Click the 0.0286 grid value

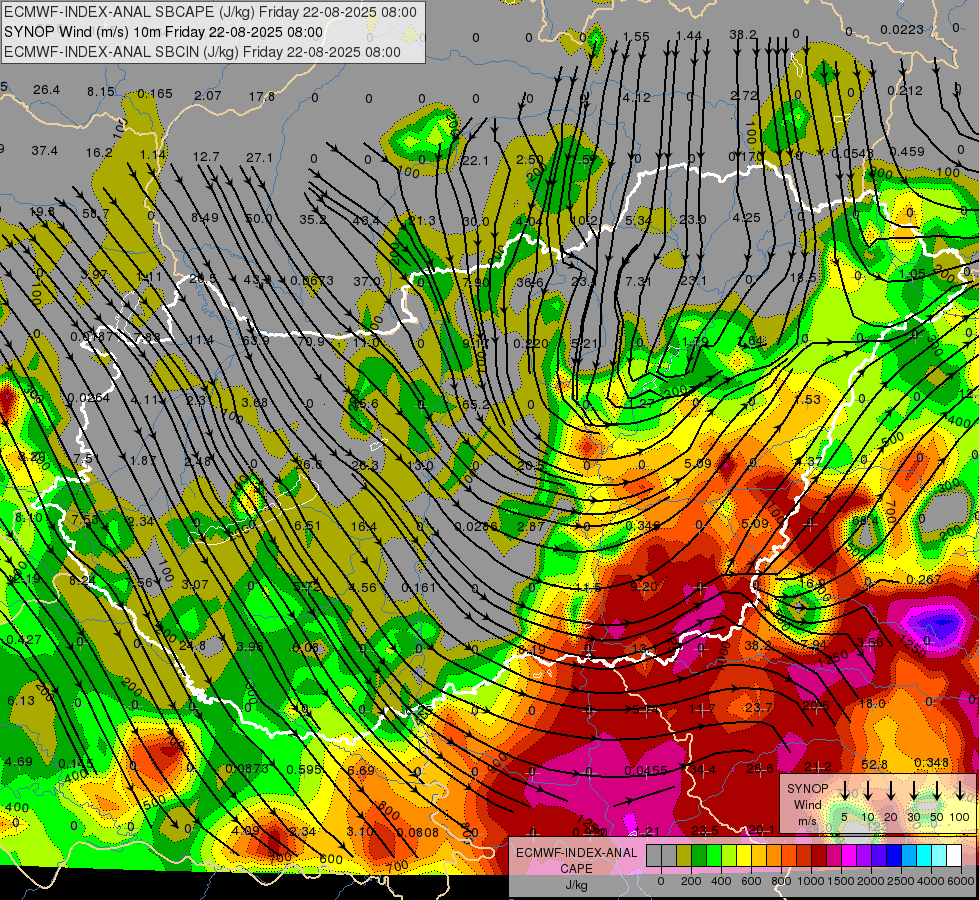[476, 527]
